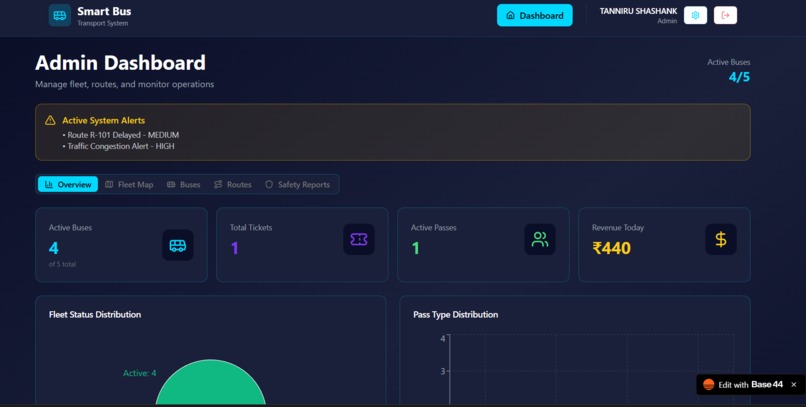Click the Revenue Today label
Screen dimensions: 806x407
pos(618,227)
